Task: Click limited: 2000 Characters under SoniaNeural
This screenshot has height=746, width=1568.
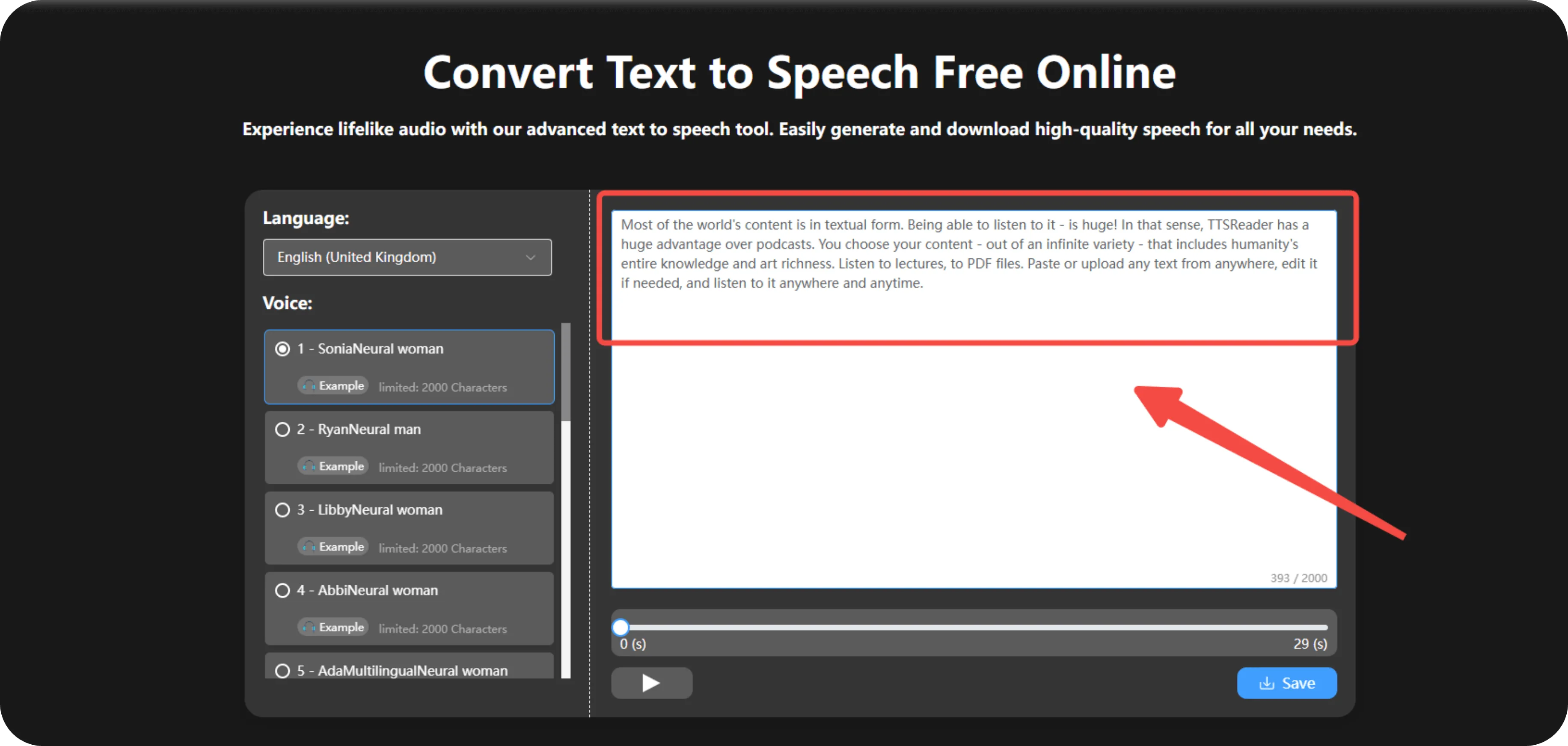Action: 442,387
